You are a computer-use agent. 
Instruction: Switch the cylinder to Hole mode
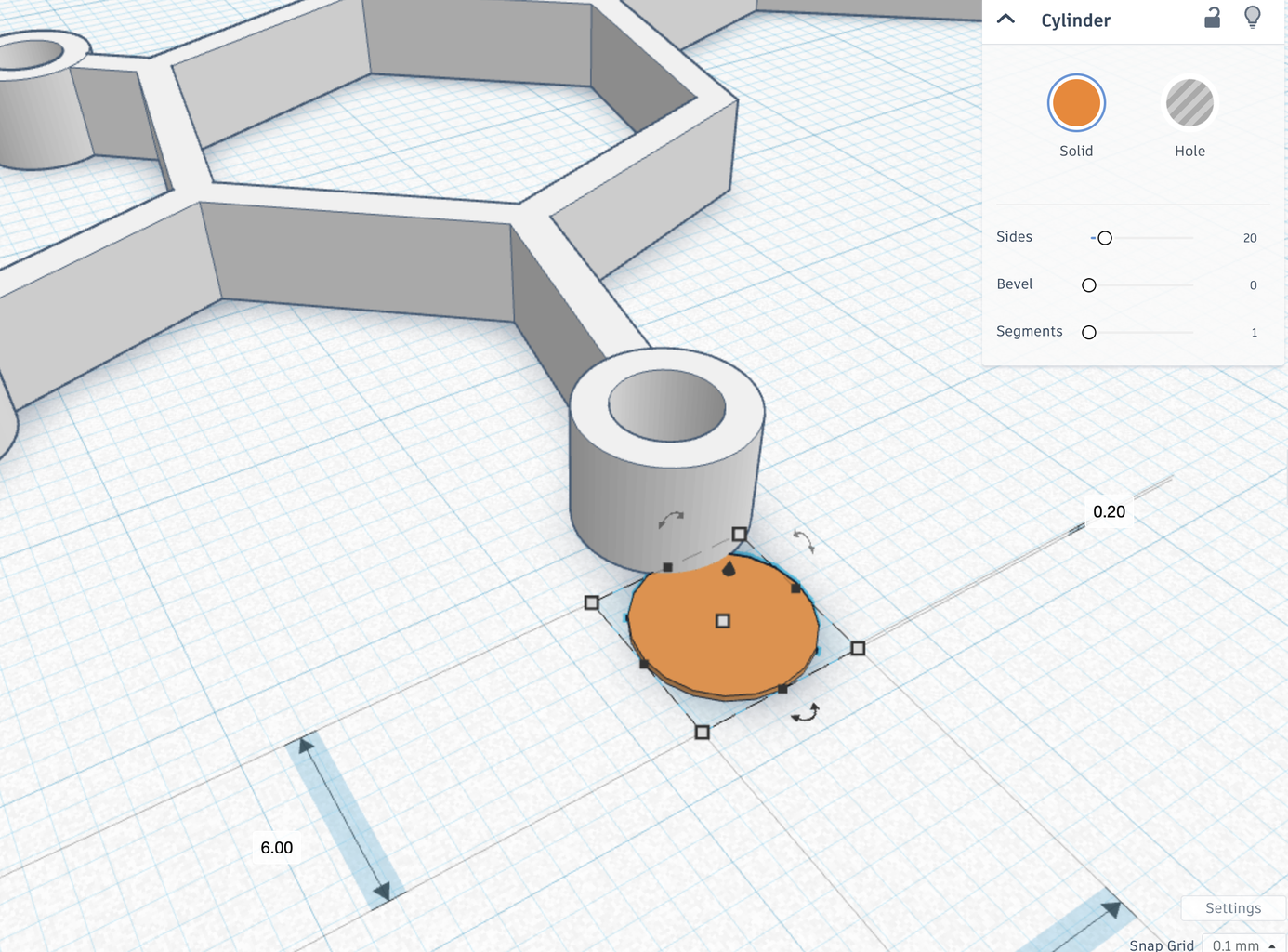1189,103
